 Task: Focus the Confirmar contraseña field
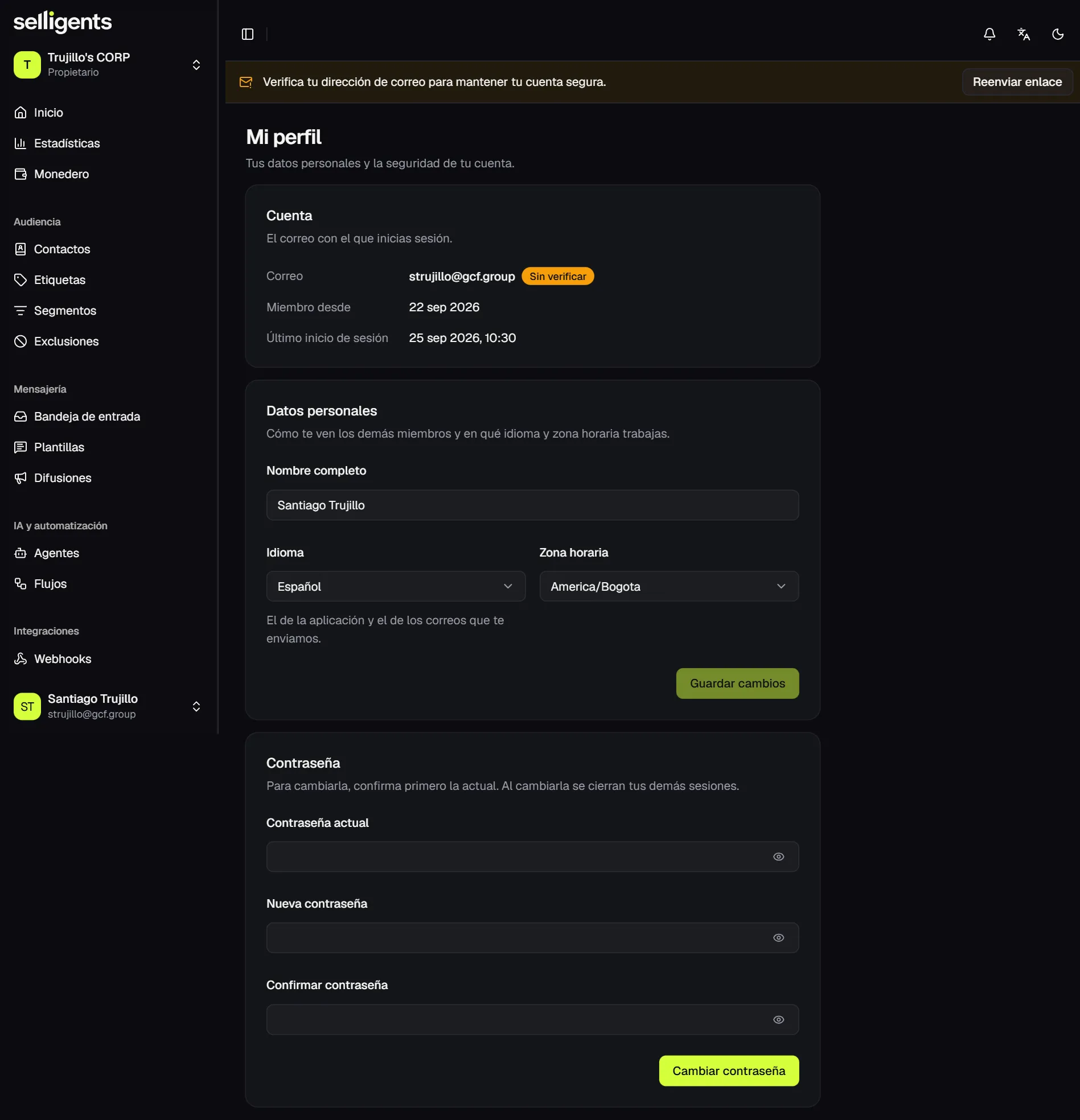click(x=532, y=1019)
